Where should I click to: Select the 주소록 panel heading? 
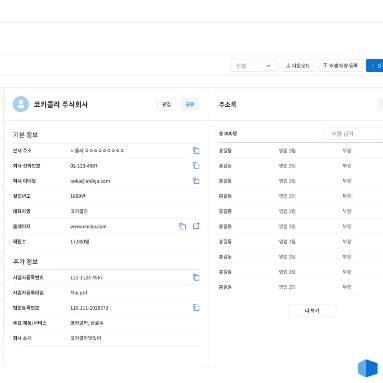pyautogui.click(x=228, y=104)
